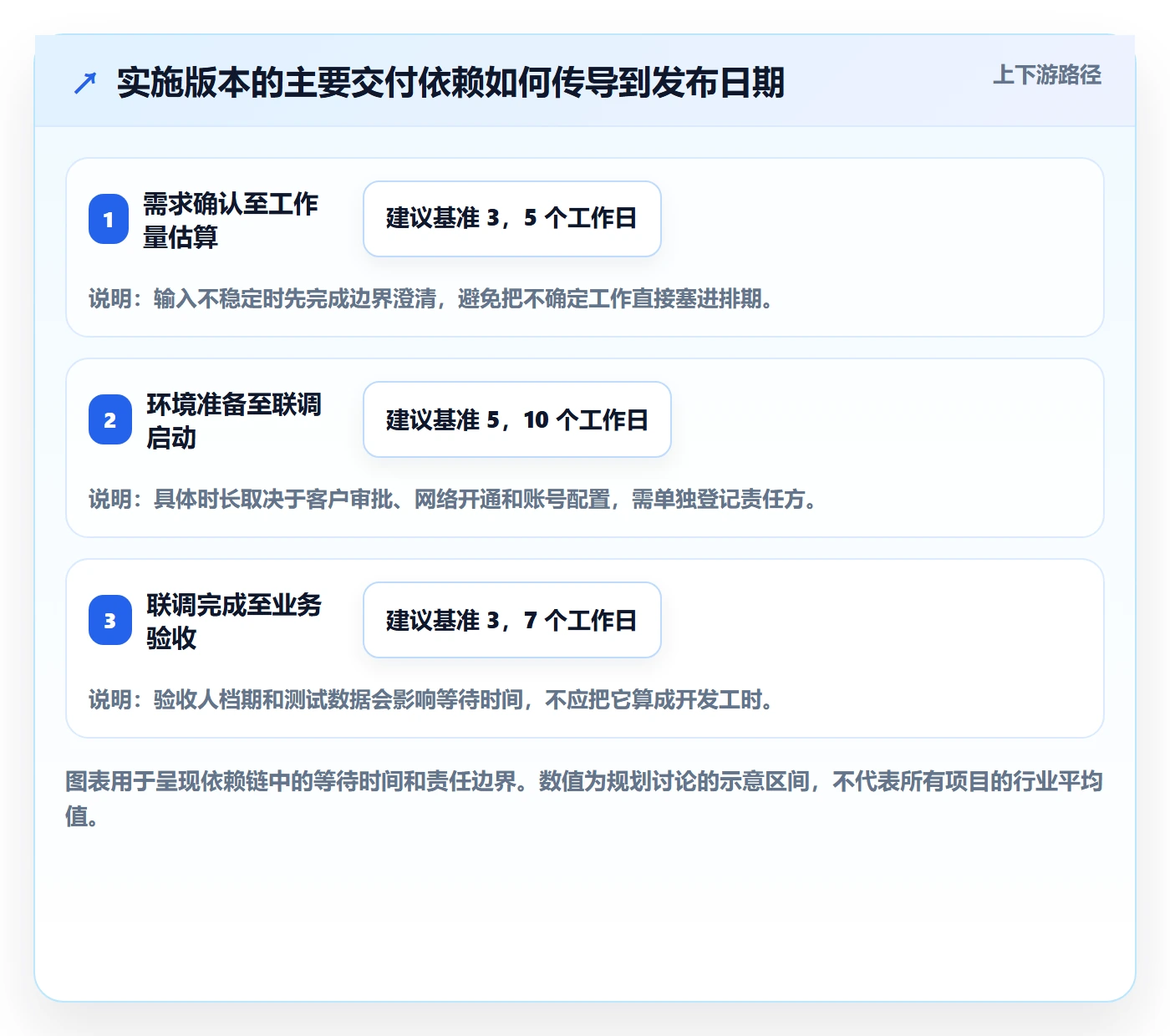Screen dimensions: 1170x1036
Task: Click the number 3 step badge
Action: click(109, 620)
